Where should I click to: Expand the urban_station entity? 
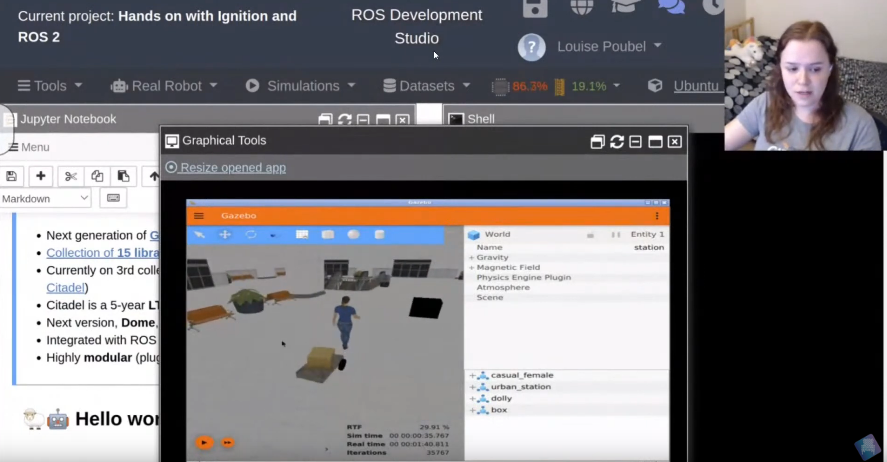pyautogui.click(x=472, y=387)
